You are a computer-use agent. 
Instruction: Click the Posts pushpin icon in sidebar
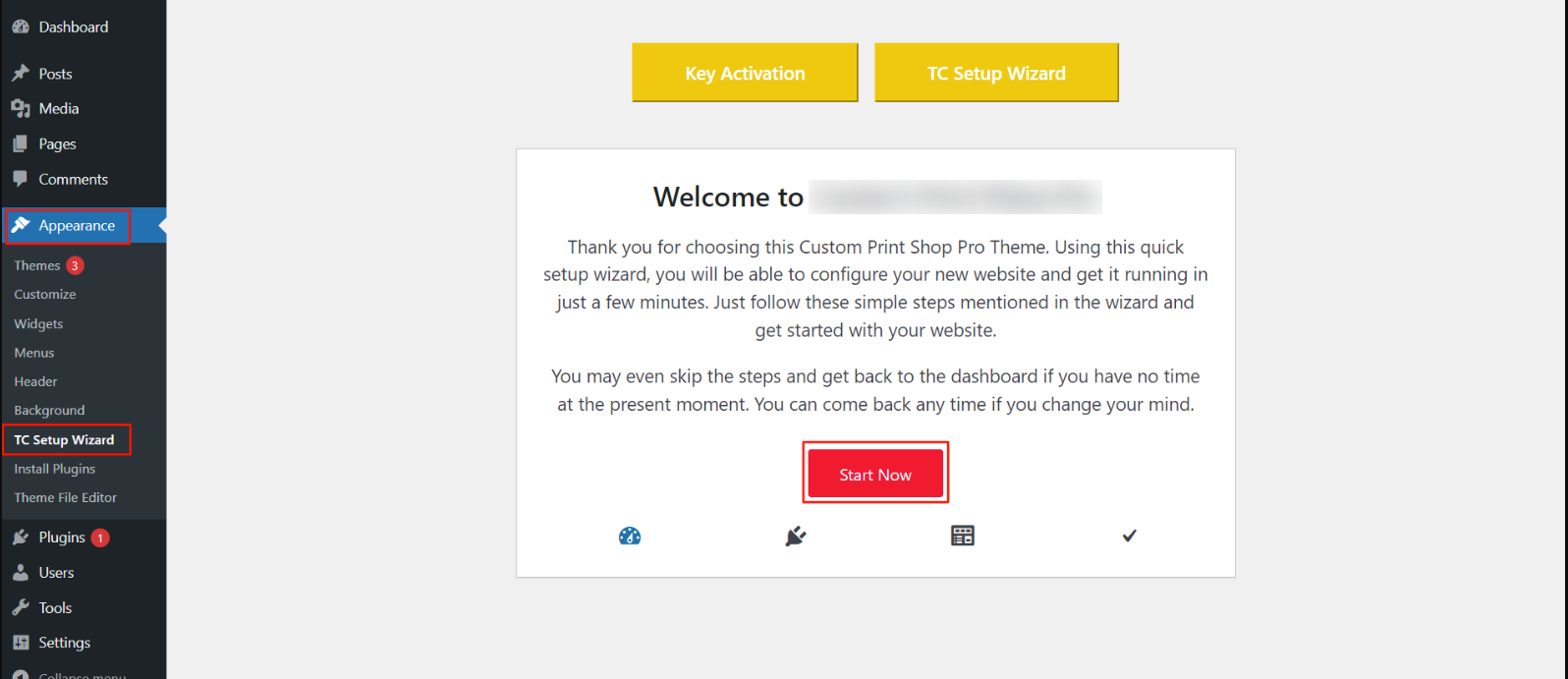tap(21, 73)
